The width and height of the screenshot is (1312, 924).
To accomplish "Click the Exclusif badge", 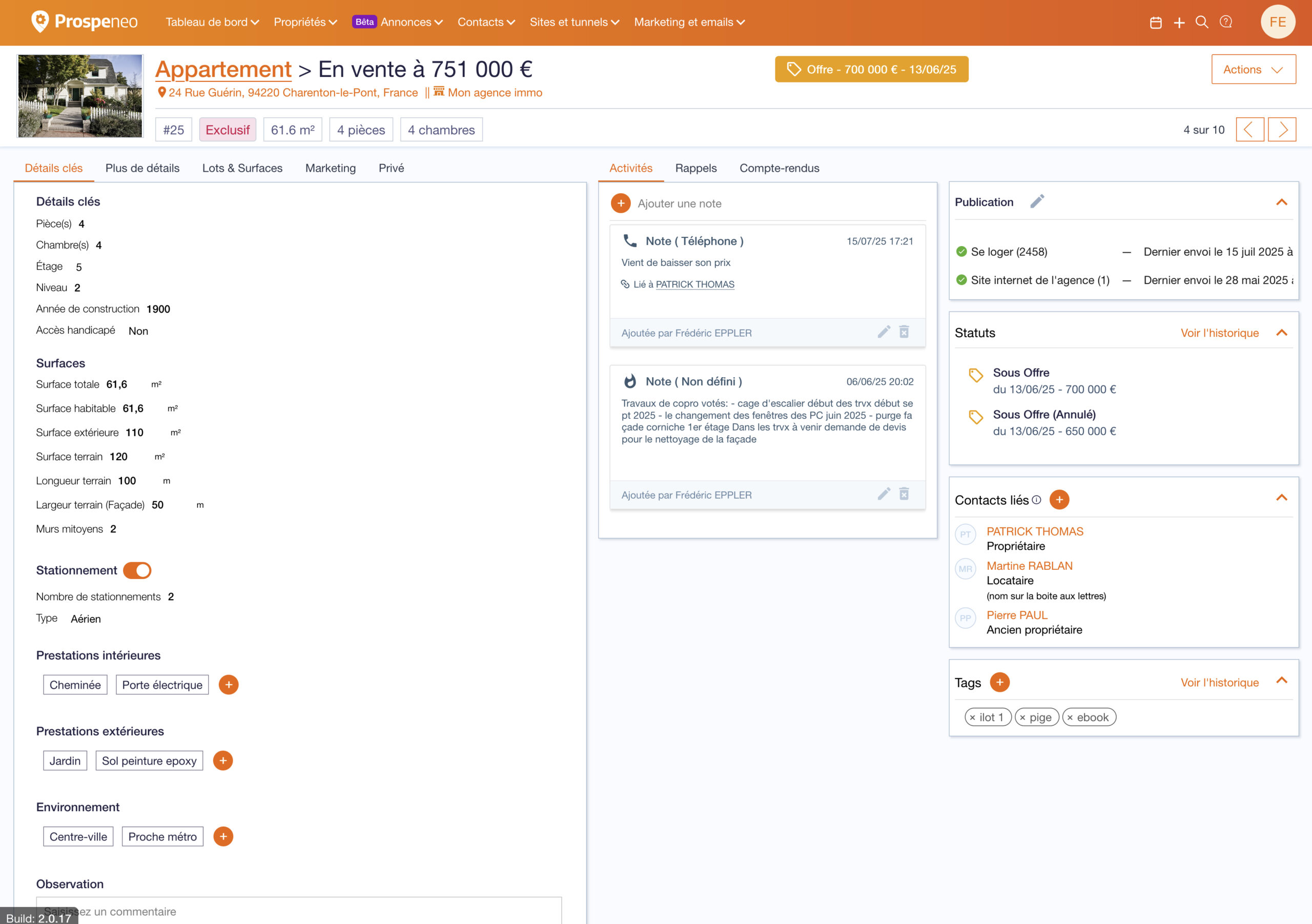I will tap(228, 130).
